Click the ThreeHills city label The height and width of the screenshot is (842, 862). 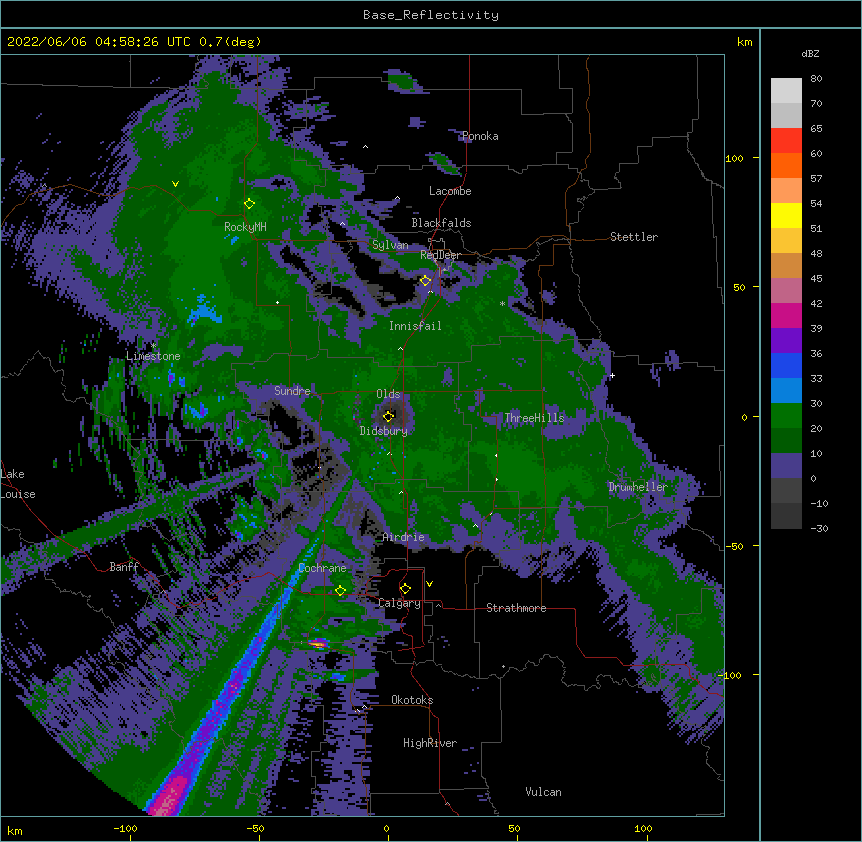click(x=534, y=418)
